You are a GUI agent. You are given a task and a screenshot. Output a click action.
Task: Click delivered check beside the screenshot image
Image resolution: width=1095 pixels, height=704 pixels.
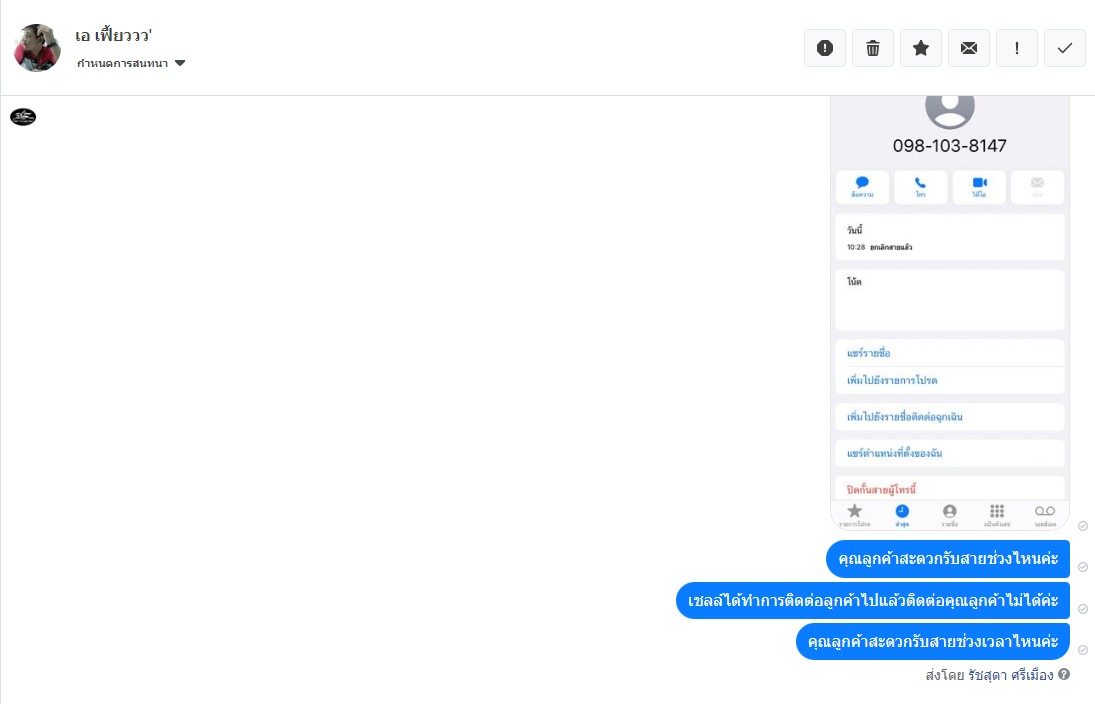pos(1082,526)
